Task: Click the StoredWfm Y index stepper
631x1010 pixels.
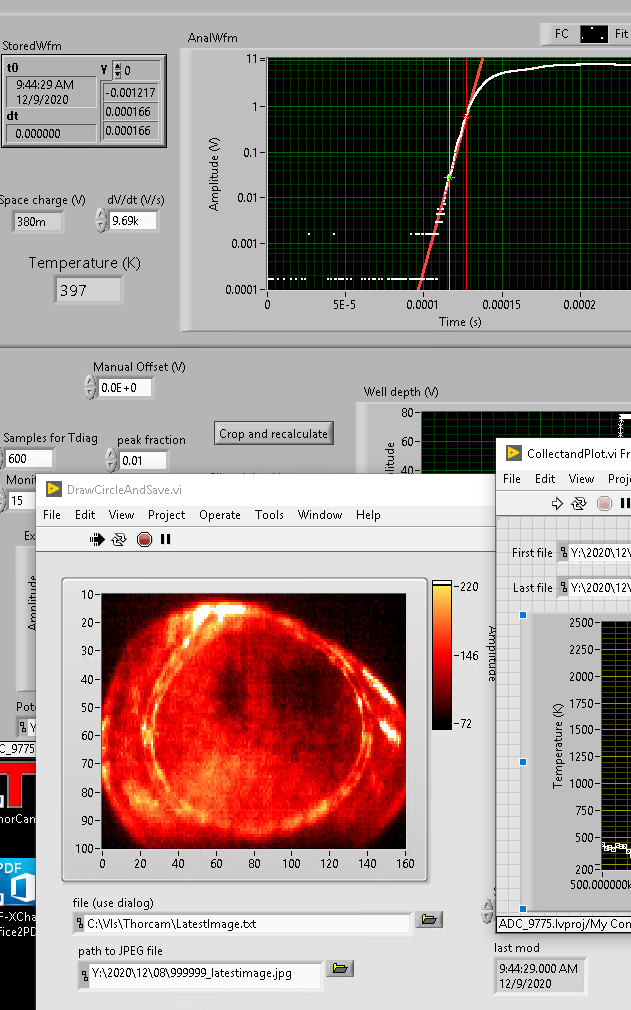Action: pyautogui.click(x=116, y=70)
